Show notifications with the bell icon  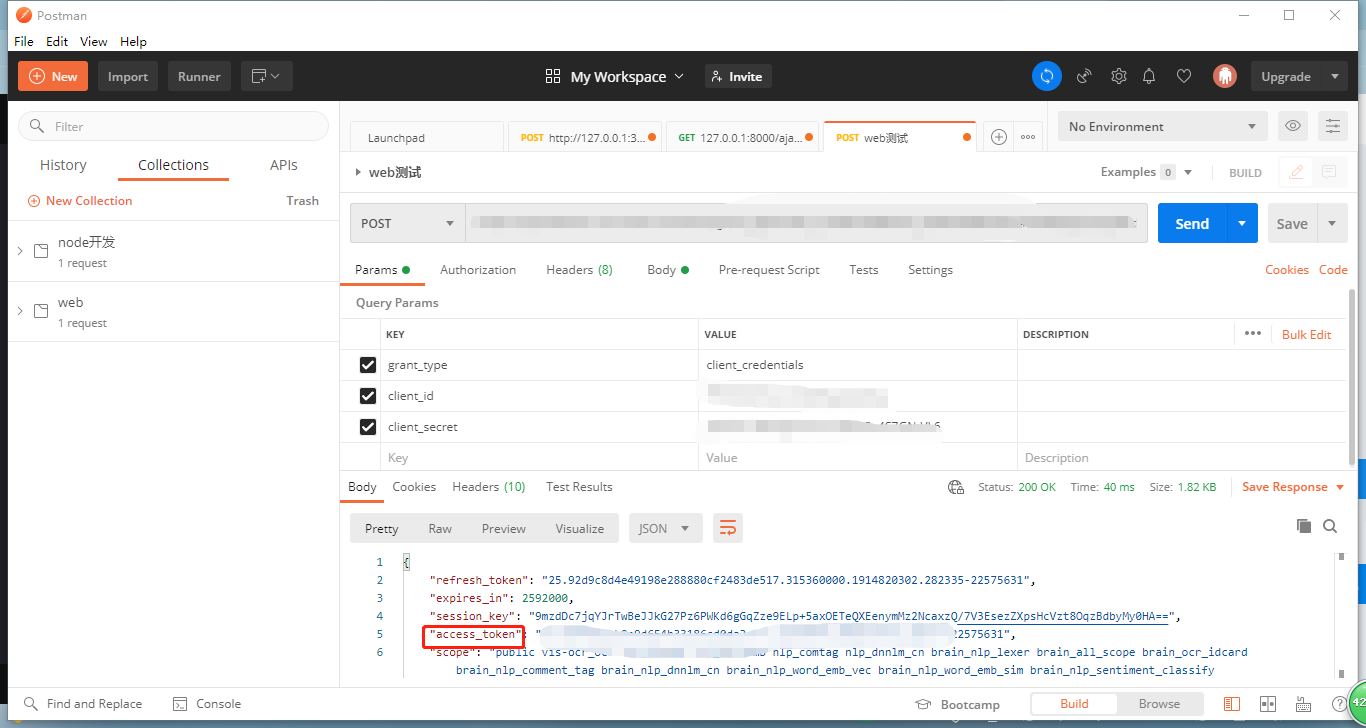pyautogui.click(x=1150, y=76)
